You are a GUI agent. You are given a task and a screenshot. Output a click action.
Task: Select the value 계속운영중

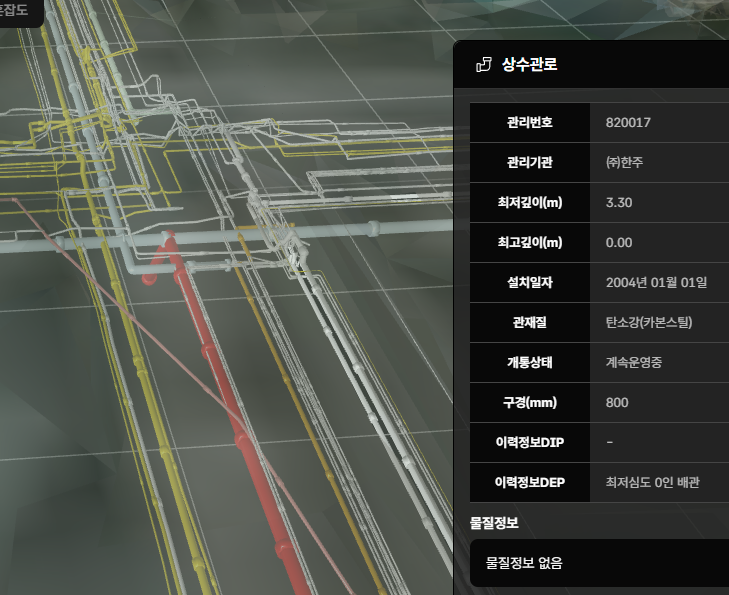click(x=634, y=362)
